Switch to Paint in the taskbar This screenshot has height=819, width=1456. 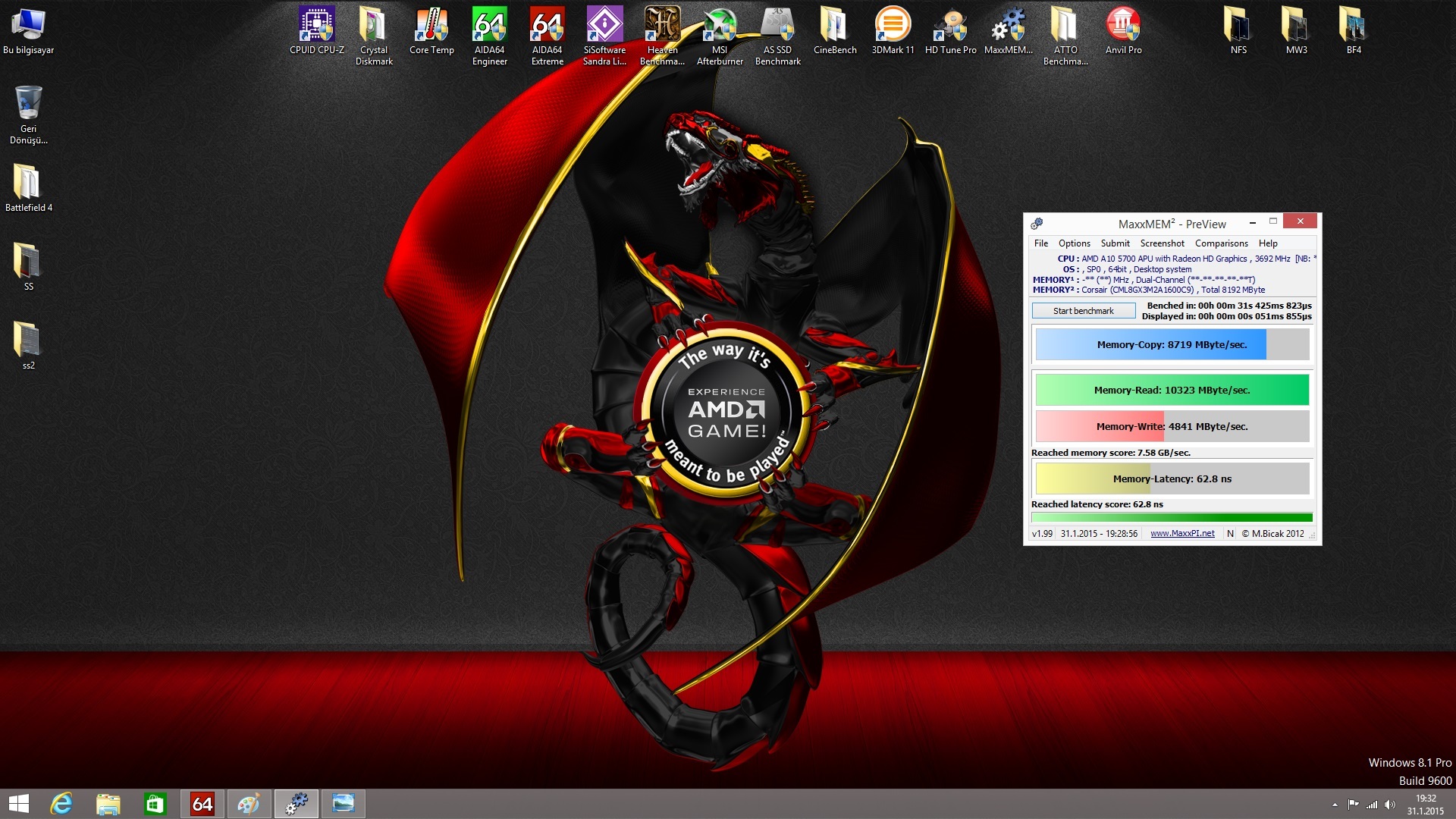[249, 804]
